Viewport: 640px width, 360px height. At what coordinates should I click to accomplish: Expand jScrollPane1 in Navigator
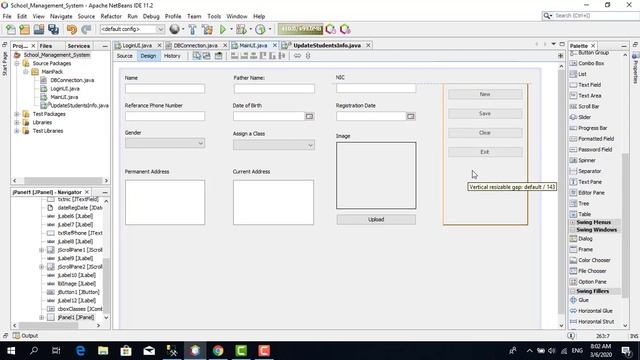tap(42, 250)
